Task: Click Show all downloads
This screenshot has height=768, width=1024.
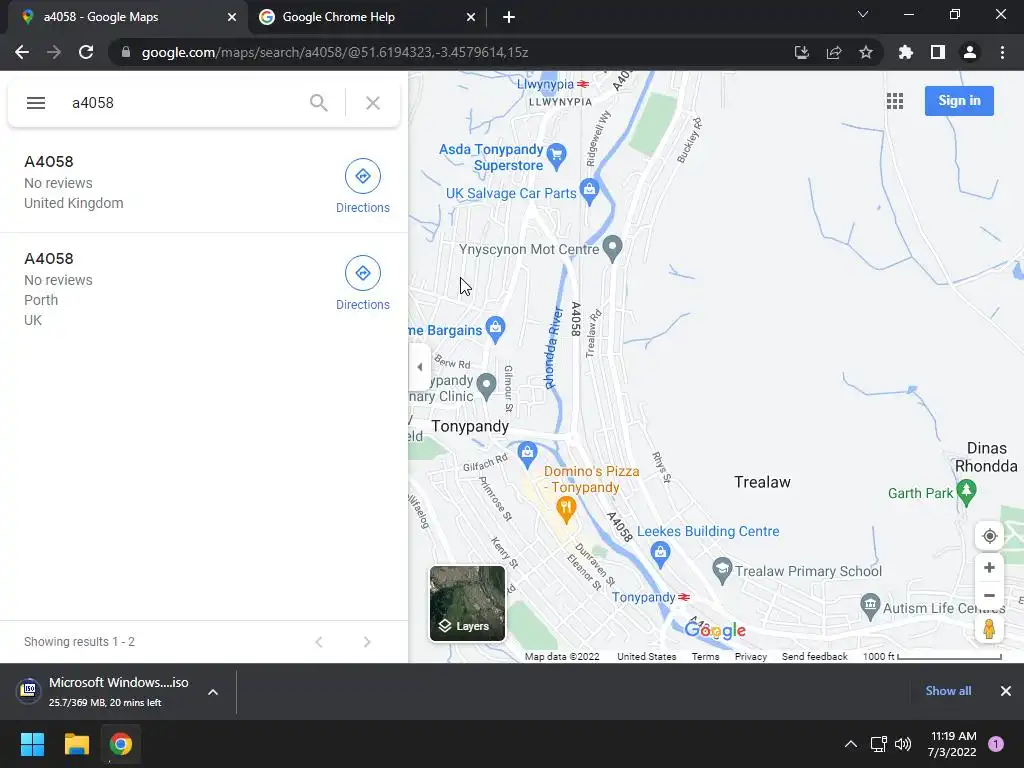Action: coord(948,691)
